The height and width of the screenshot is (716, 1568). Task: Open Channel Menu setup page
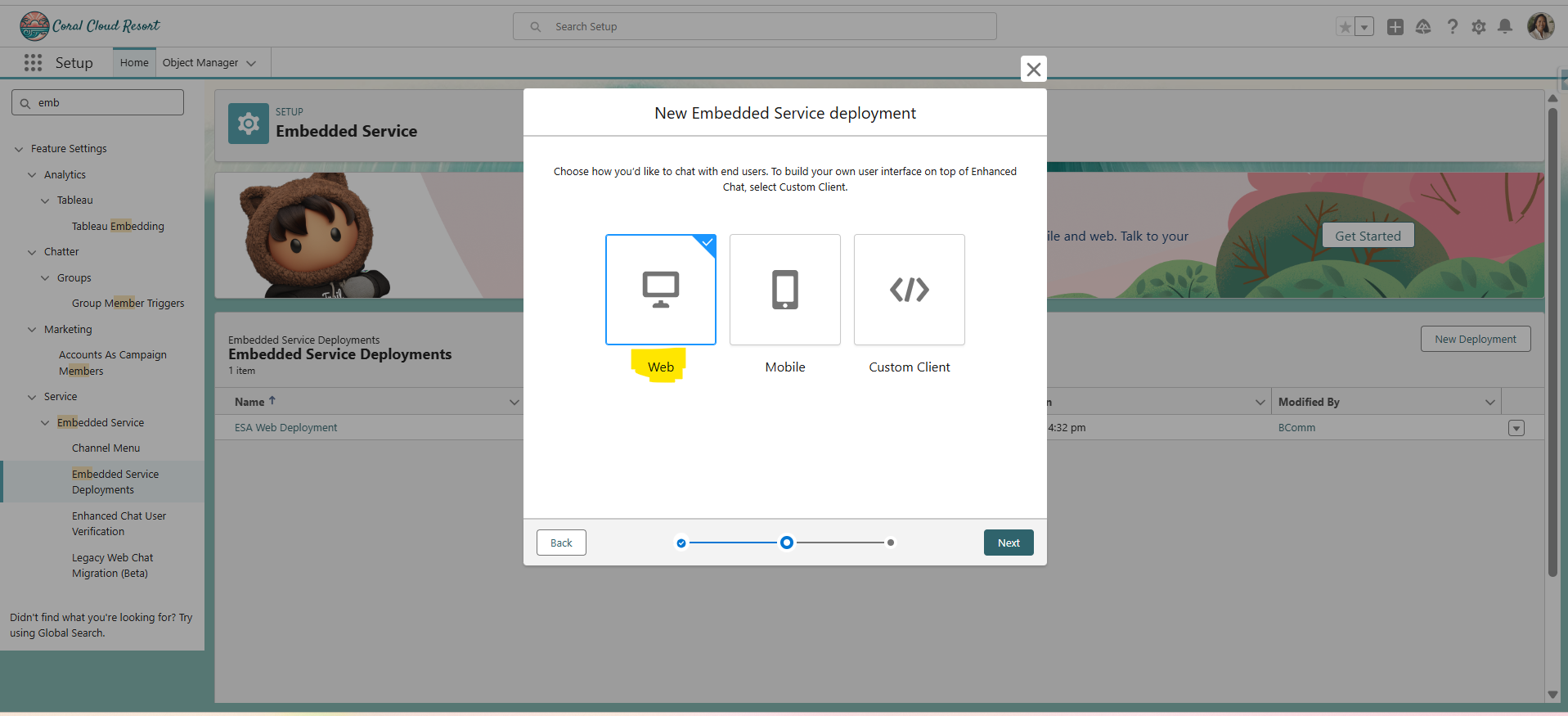click(106, 448)
